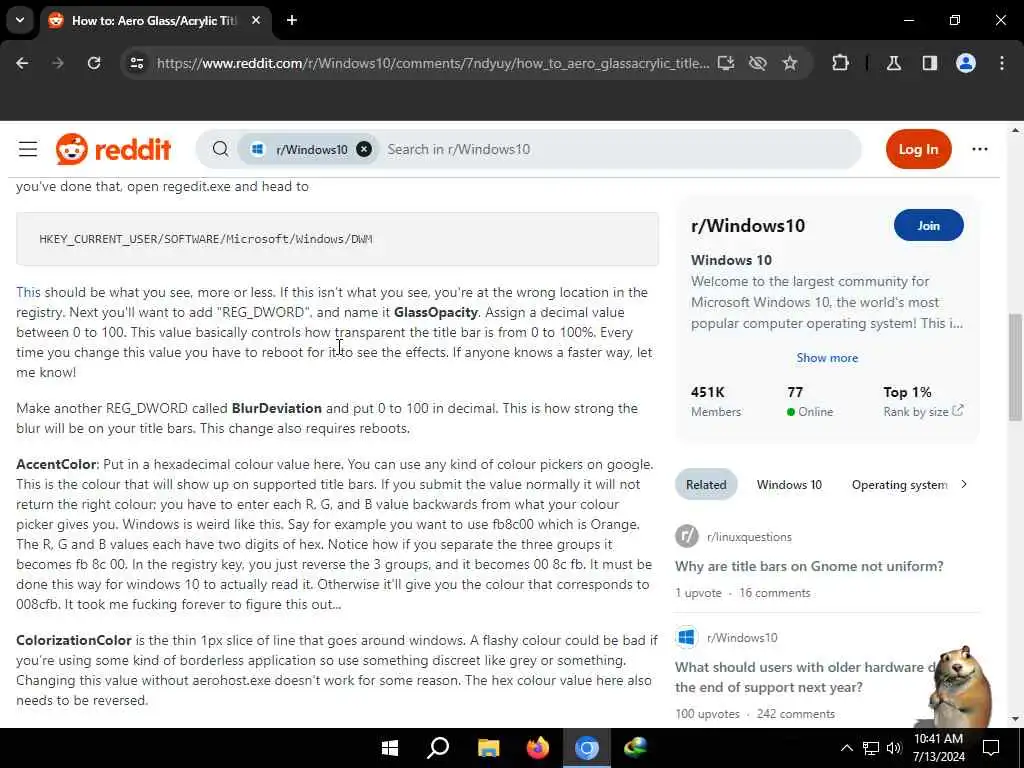1024x768 pixels.
Task: Open the browser extensions puzzle icon
Action: 840,63
